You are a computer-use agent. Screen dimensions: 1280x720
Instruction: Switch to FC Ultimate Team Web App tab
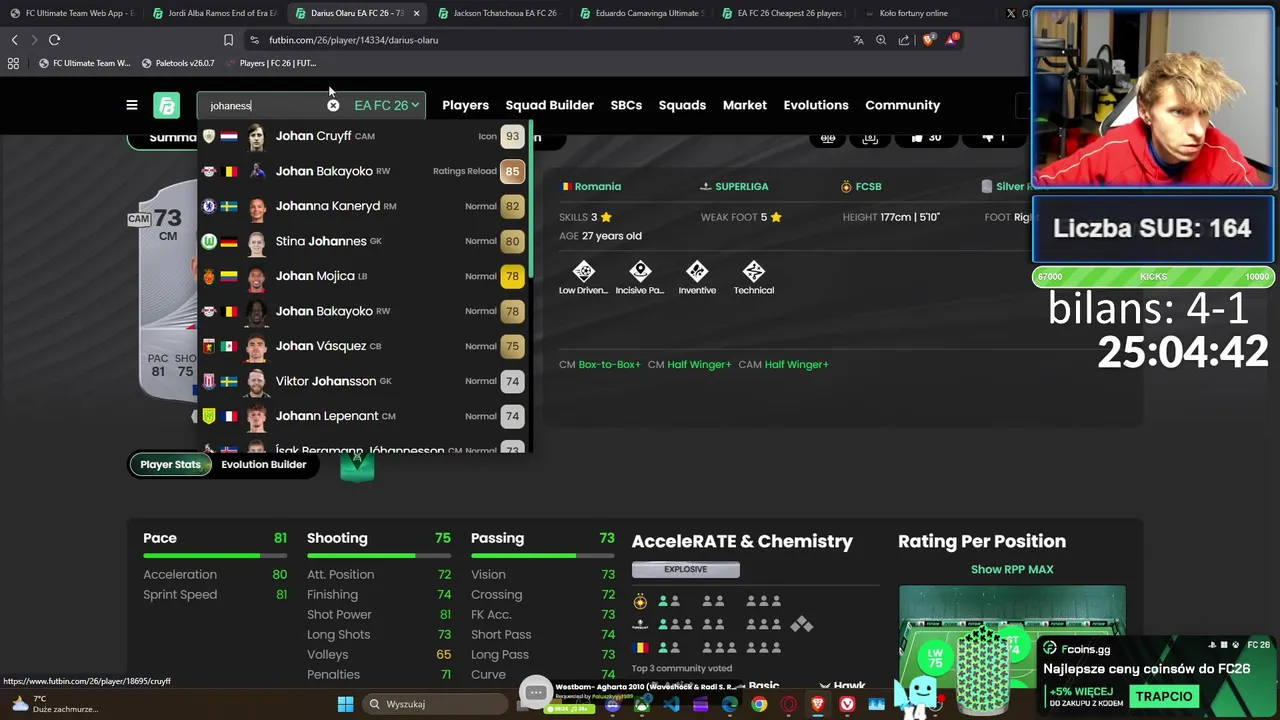[x=73, y=13]
